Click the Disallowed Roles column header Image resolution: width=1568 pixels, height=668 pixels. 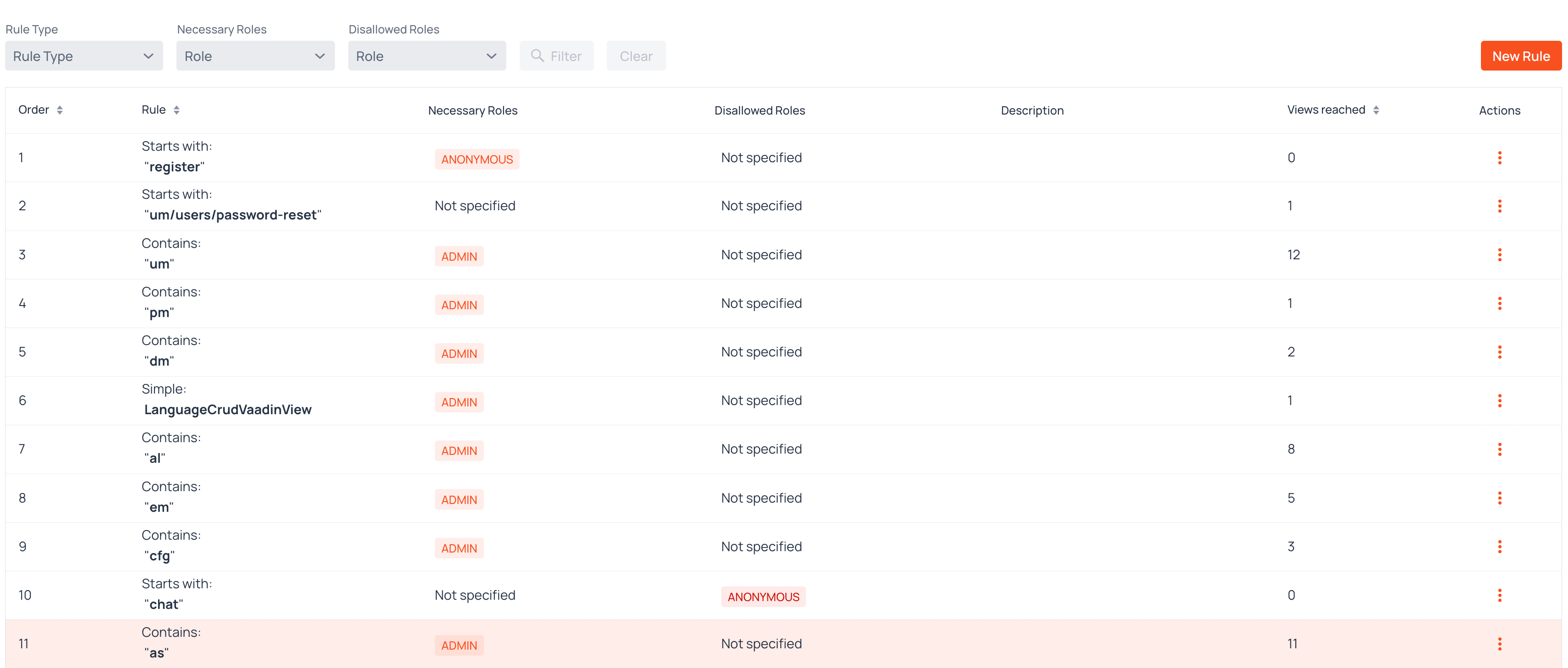pos(760,111)
